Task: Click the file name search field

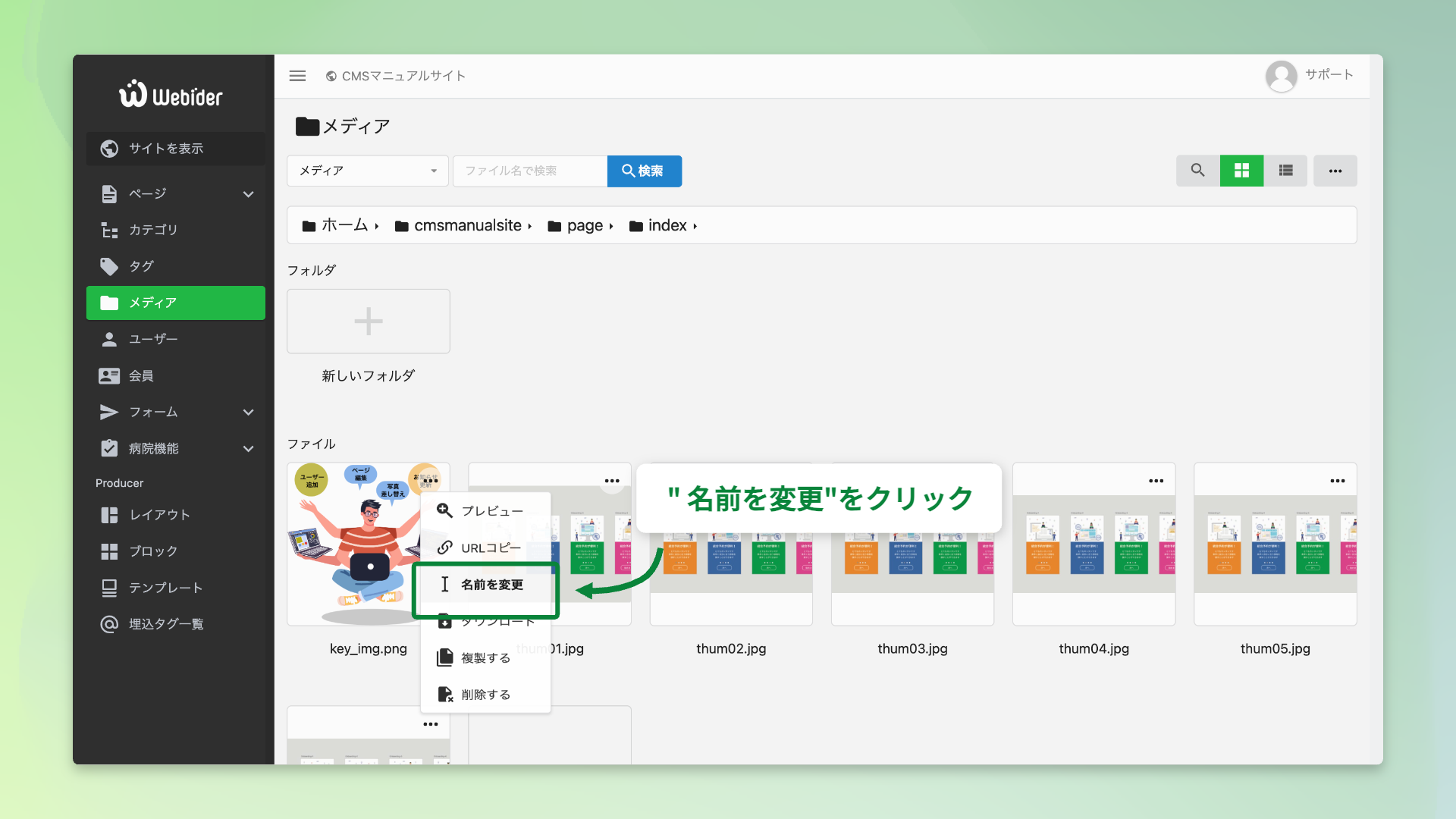Action: [x=529, y=171]
